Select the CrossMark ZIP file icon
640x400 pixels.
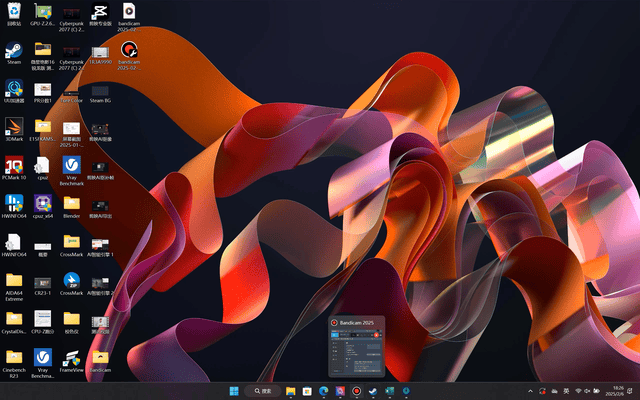coord(72,281)
